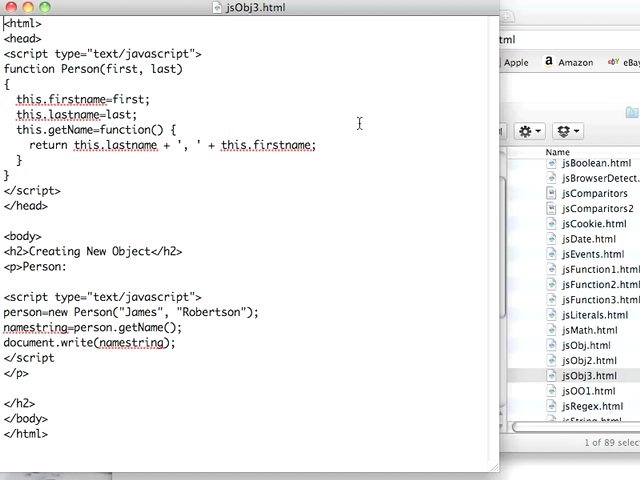This screenshot has height=480, width=640.
Task: Click the jsObj3.html file name in Finder
Action: [589, 376]
